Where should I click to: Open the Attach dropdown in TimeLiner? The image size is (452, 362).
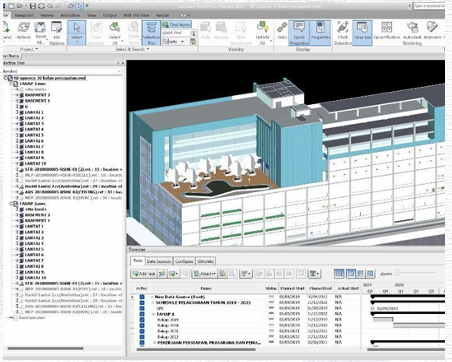coord(205,274)
